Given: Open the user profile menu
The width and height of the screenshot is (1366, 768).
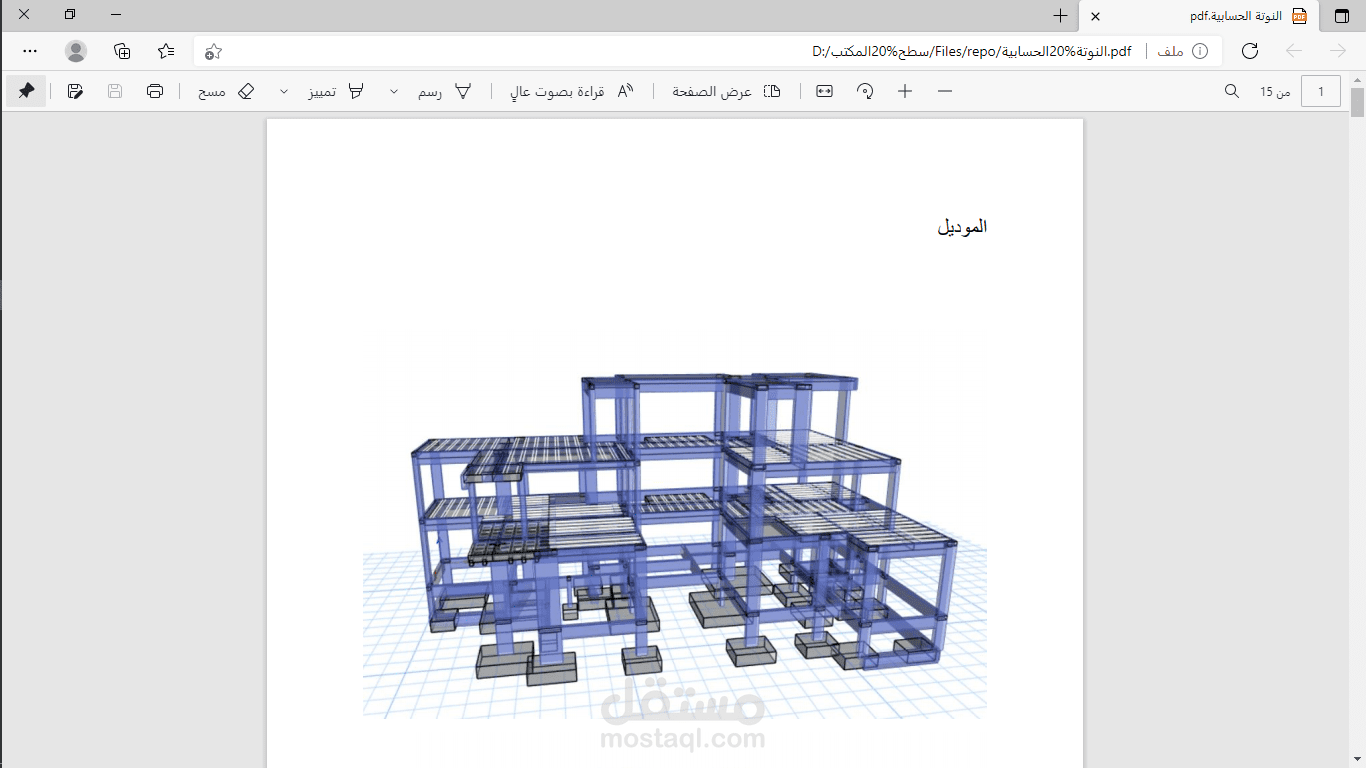Looking at the screenshot, I should (x=76, y=51).
